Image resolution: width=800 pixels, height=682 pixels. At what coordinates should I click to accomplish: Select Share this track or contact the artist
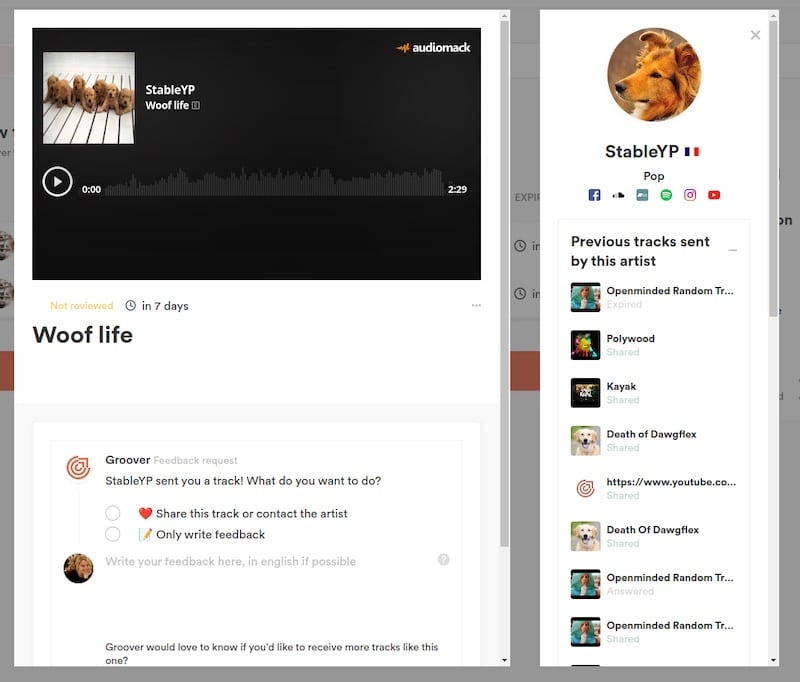coord(113,513)
